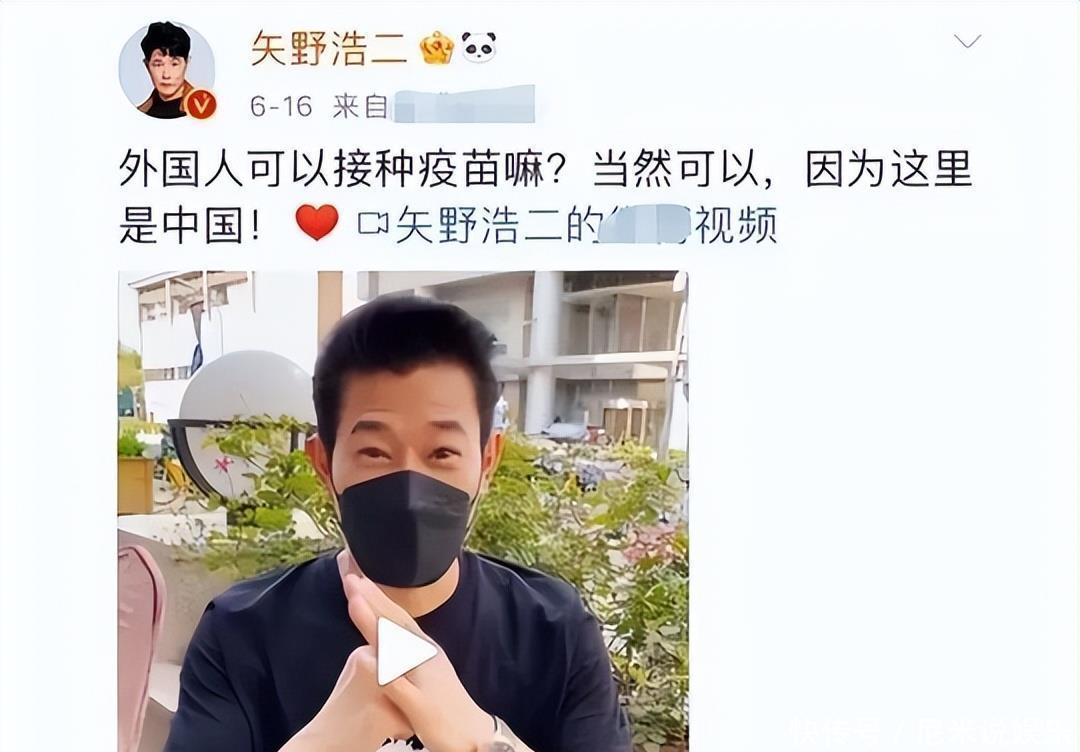Viewport: 1080px width, 752px height.
Task: Click the text 外国人可以接种疫苗嘛
Action: (x=331, y=169)
